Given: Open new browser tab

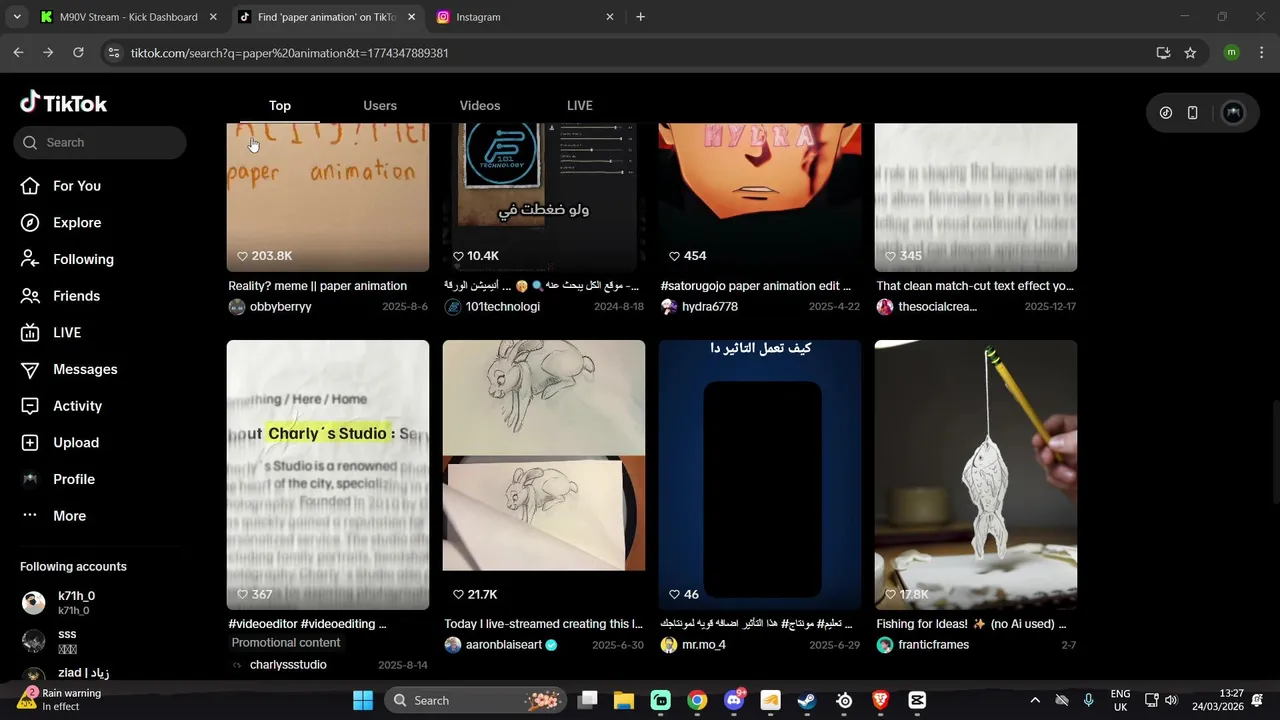Looking at the screenshot, I should [640, 17].
